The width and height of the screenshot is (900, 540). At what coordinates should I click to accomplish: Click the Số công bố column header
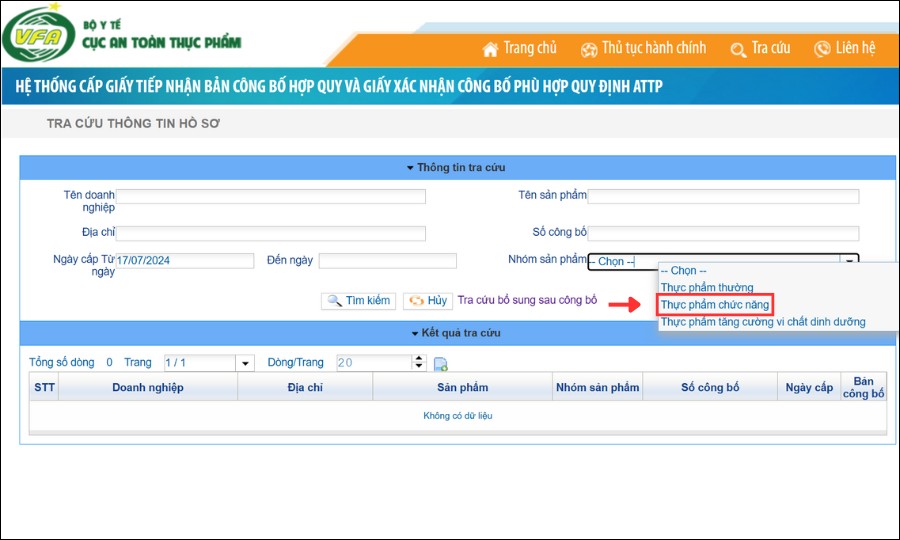[x=710, y=387]
